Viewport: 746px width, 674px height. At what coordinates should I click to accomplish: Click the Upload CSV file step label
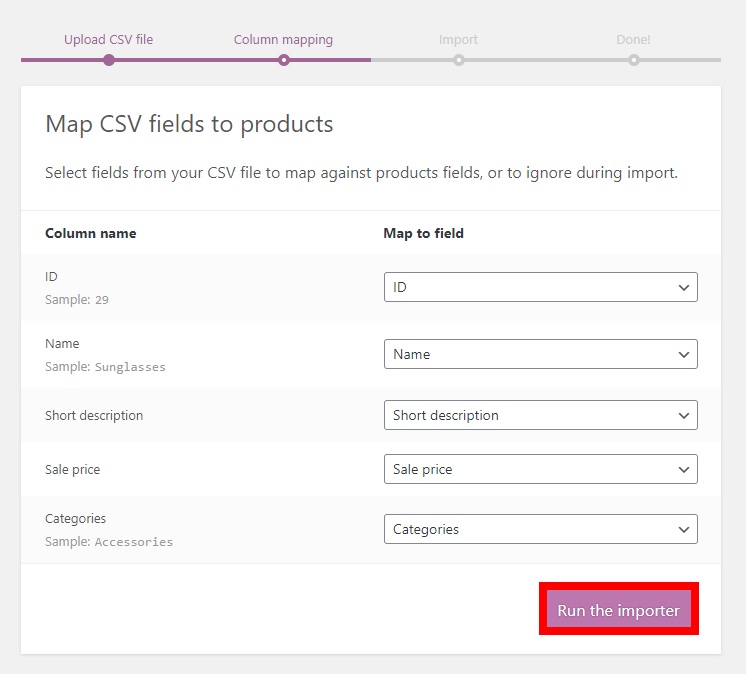click(108, 40)
